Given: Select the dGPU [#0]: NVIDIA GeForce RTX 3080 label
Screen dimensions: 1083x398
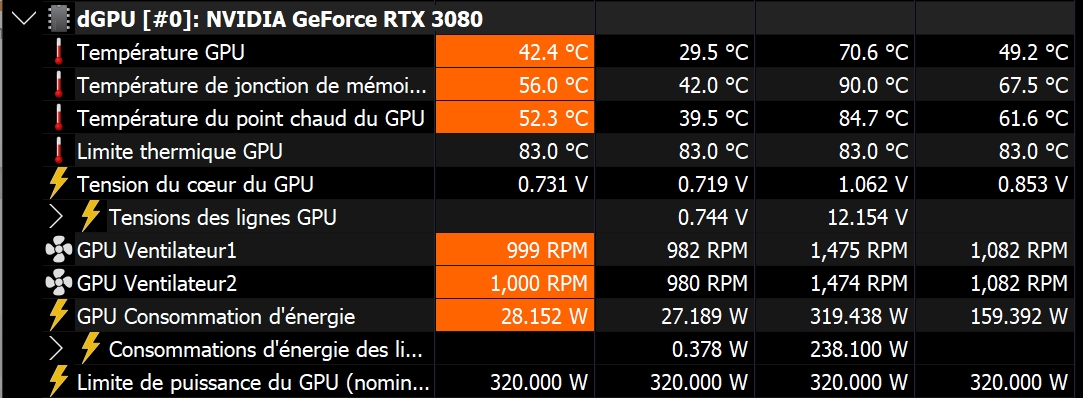Looking at the screenshot, I should point(280,19).
